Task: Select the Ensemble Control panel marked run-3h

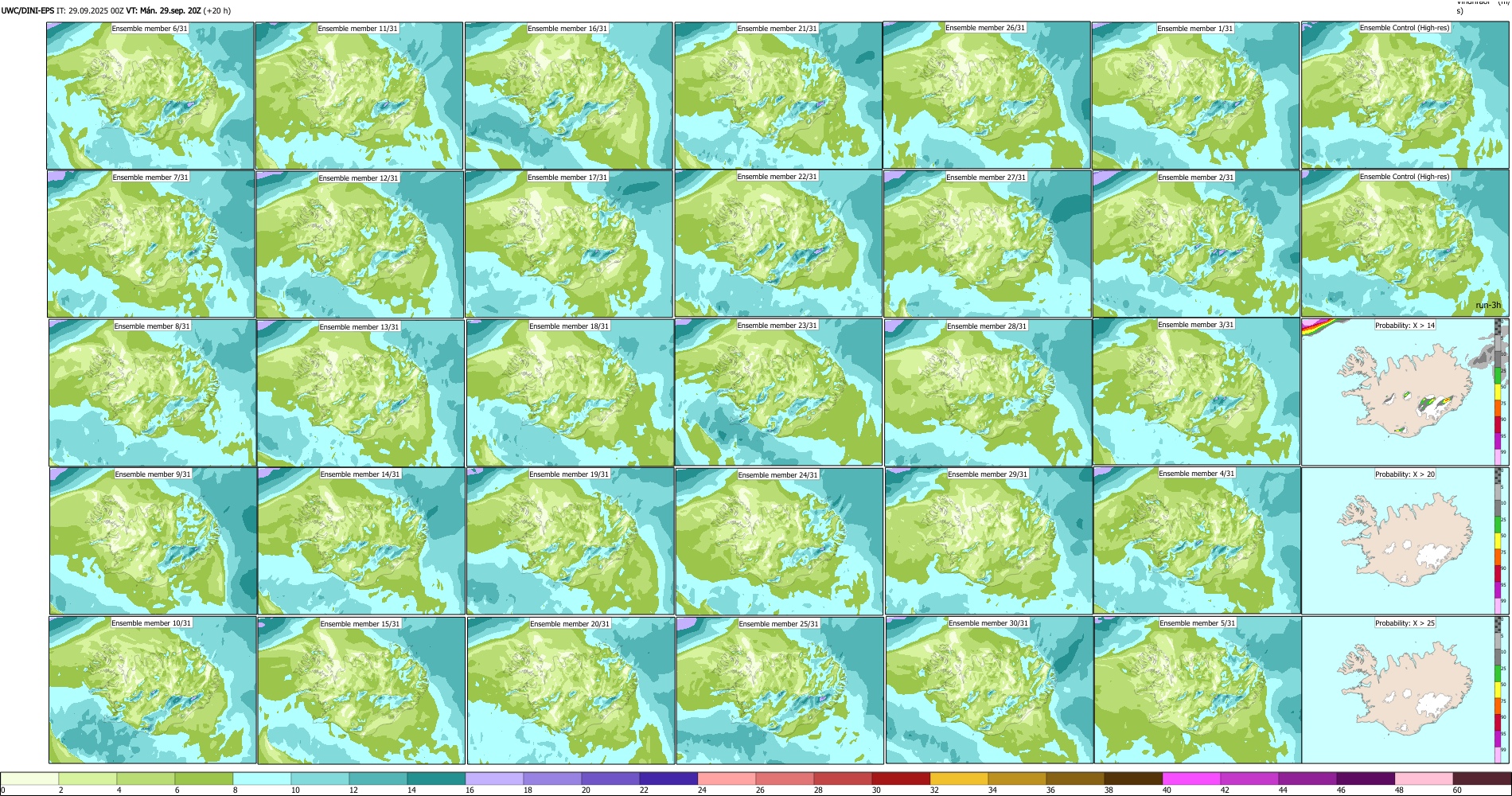Action: tap(1405, 244)
